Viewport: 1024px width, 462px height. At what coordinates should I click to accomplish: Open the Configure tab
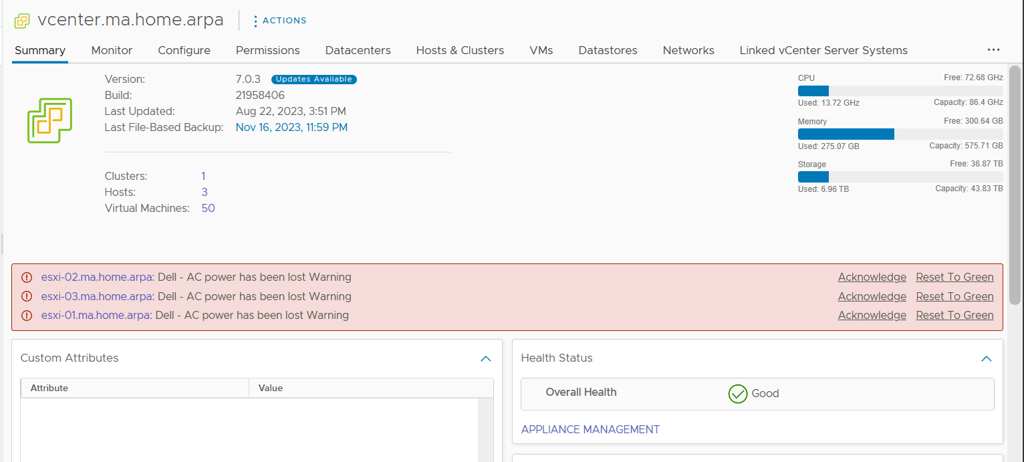coord(184,50)
